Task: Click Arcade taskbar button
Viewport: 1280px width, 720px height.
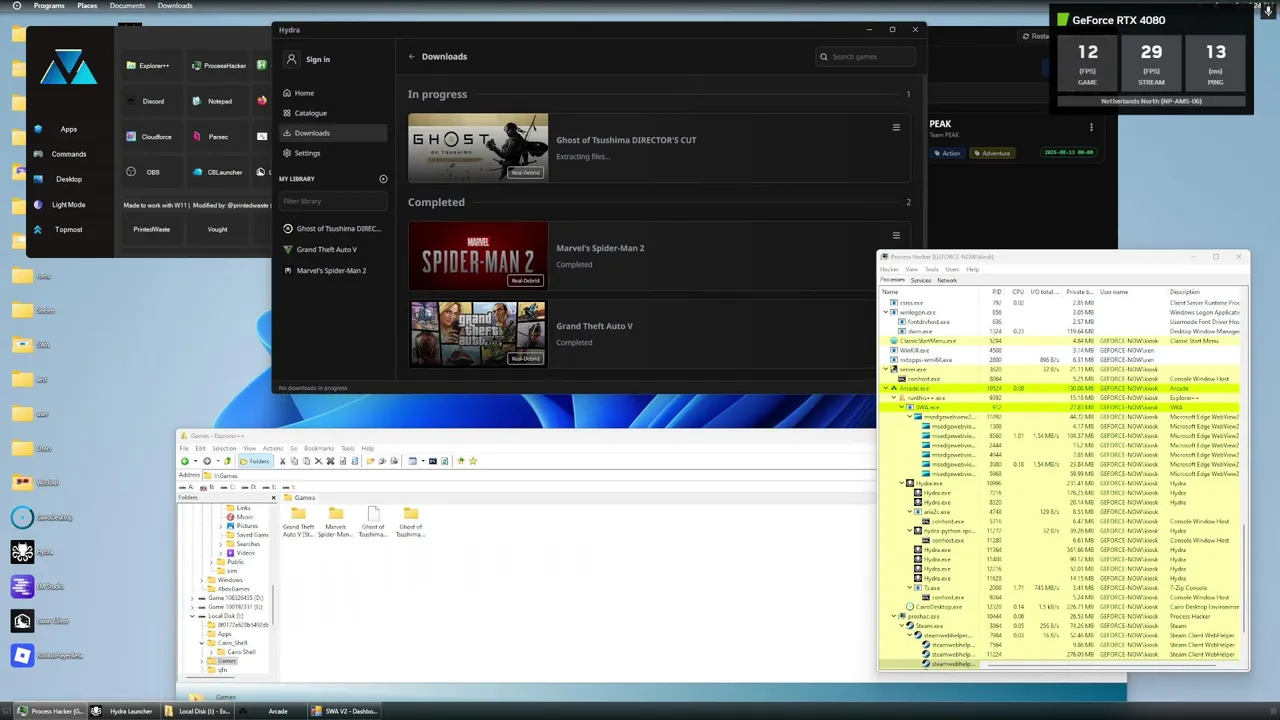Action: coord(269,711)
